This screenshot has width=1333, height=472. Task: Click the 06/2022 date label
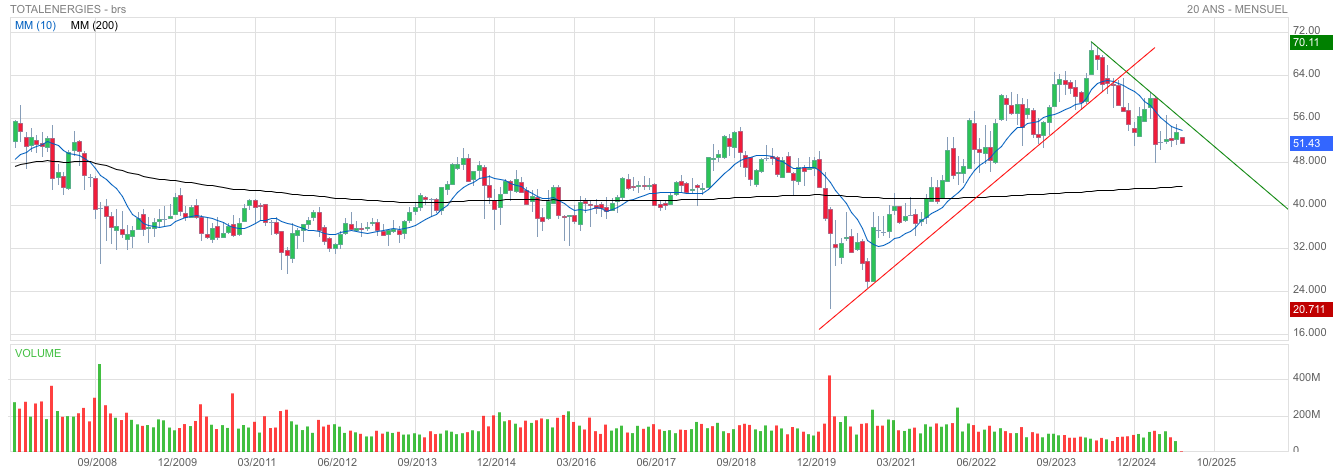point(977,463)
